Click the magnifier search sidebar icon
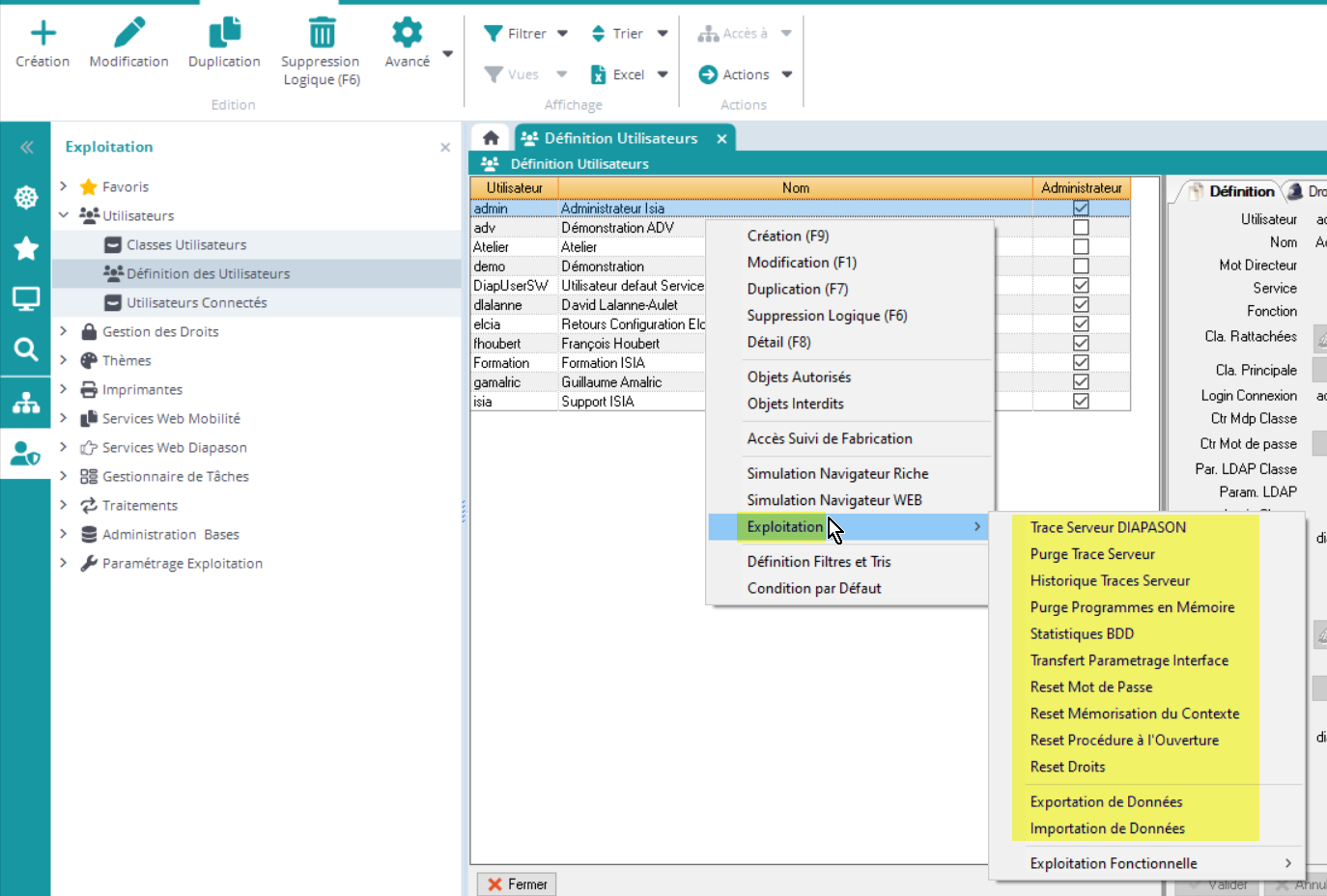Image resolution: width=1327 pixels, height=896 pixels. (25, 350)
